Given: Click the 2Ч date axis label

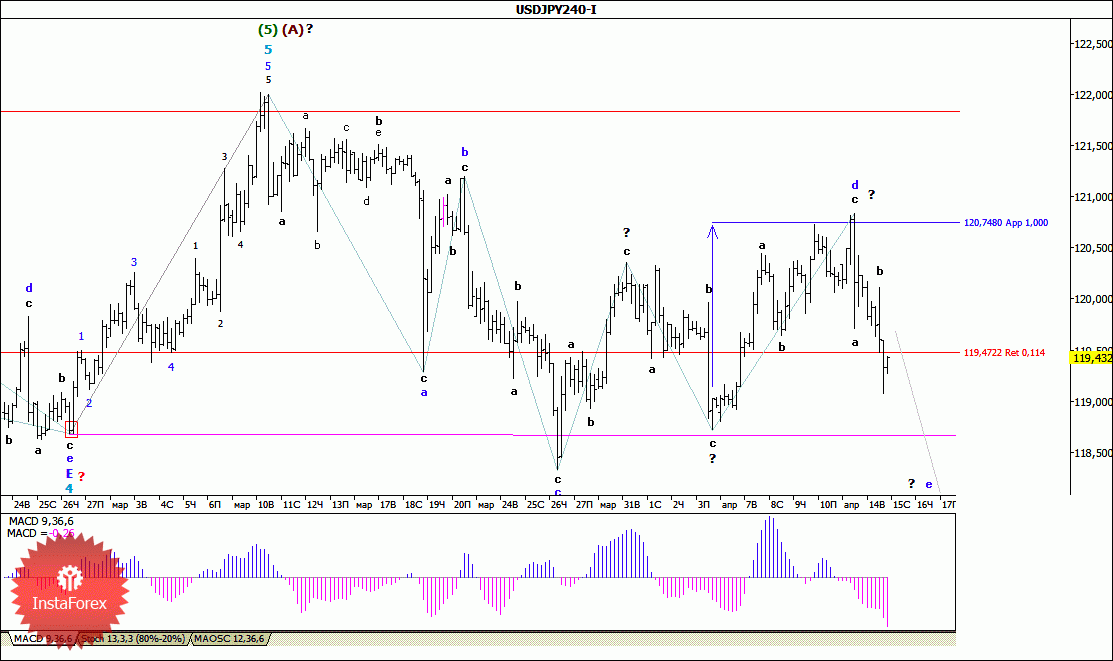Looking at the screenshot, I should tap(679, 505).
